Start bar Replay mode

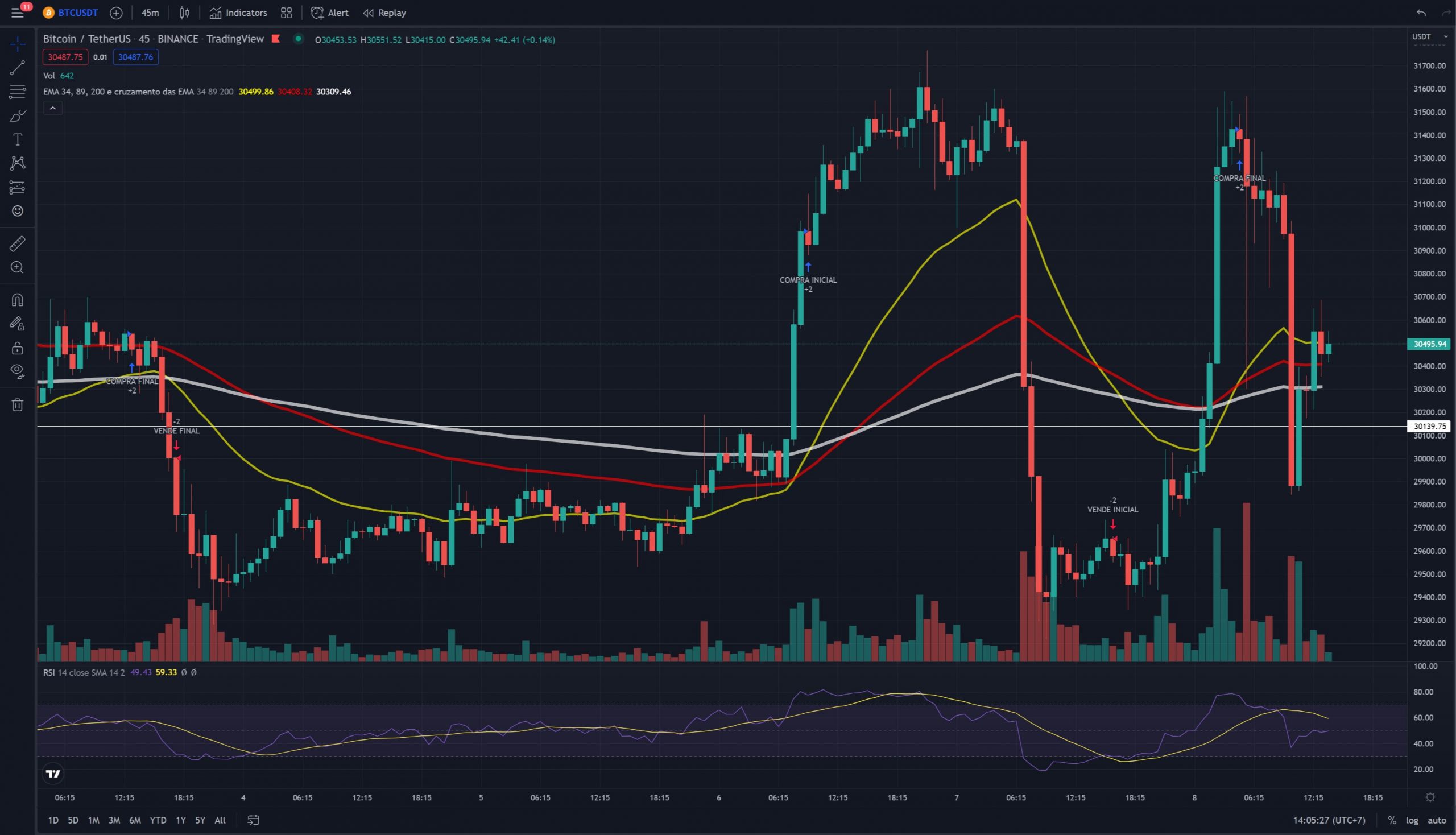pos(384,13)
